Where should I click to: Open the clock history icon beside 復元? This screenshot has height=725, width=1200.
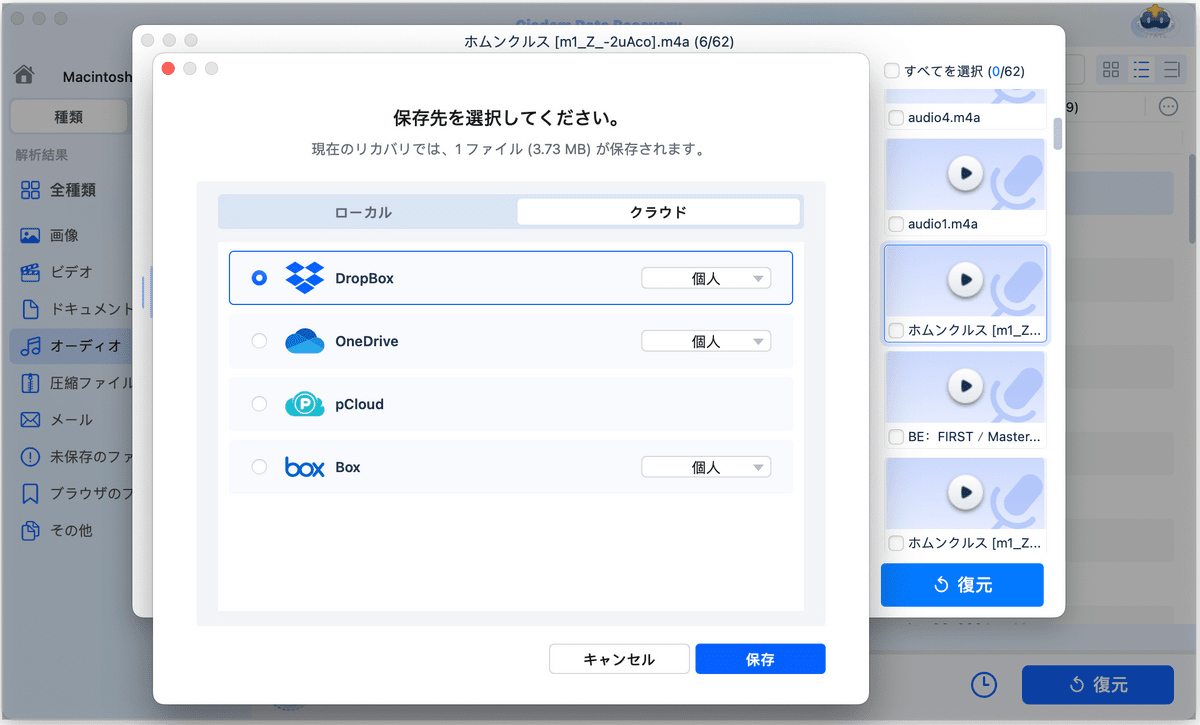(x=984, y=684)
